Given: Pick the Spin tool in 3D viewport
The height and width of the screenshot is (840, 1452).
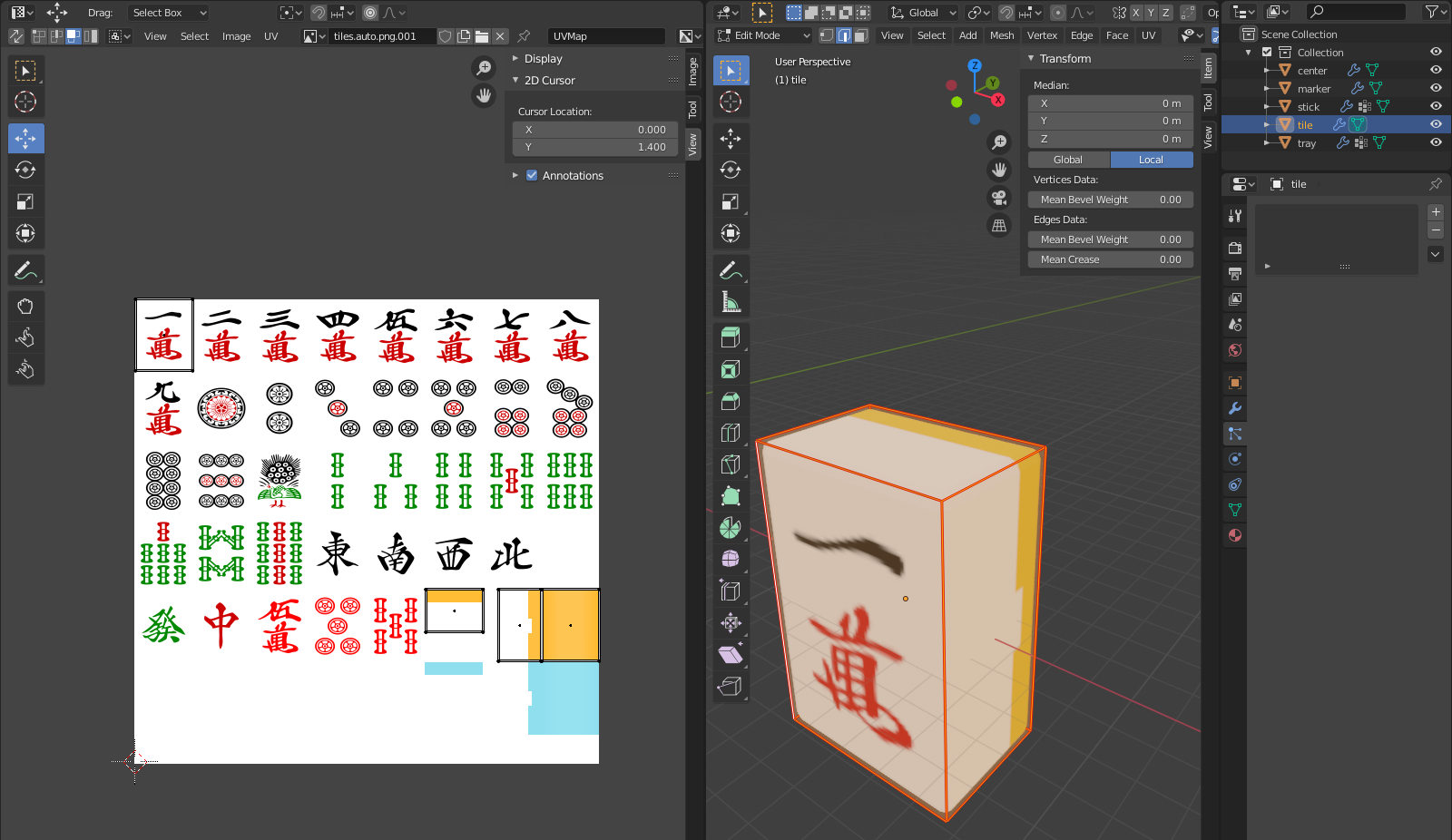Looking at the screenshot, I should click(x=731, y=528).
